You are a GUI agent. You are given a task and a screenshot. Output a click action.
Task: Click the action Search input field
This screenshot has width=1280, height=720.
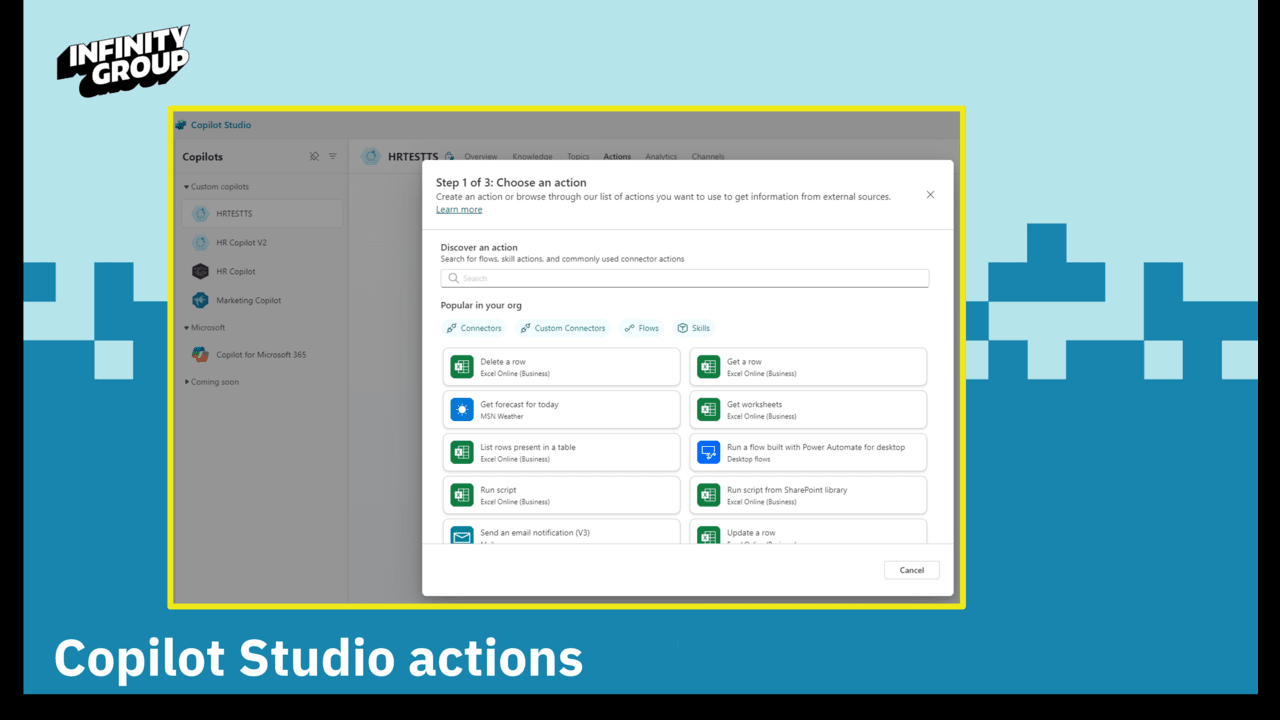(685, 278)
